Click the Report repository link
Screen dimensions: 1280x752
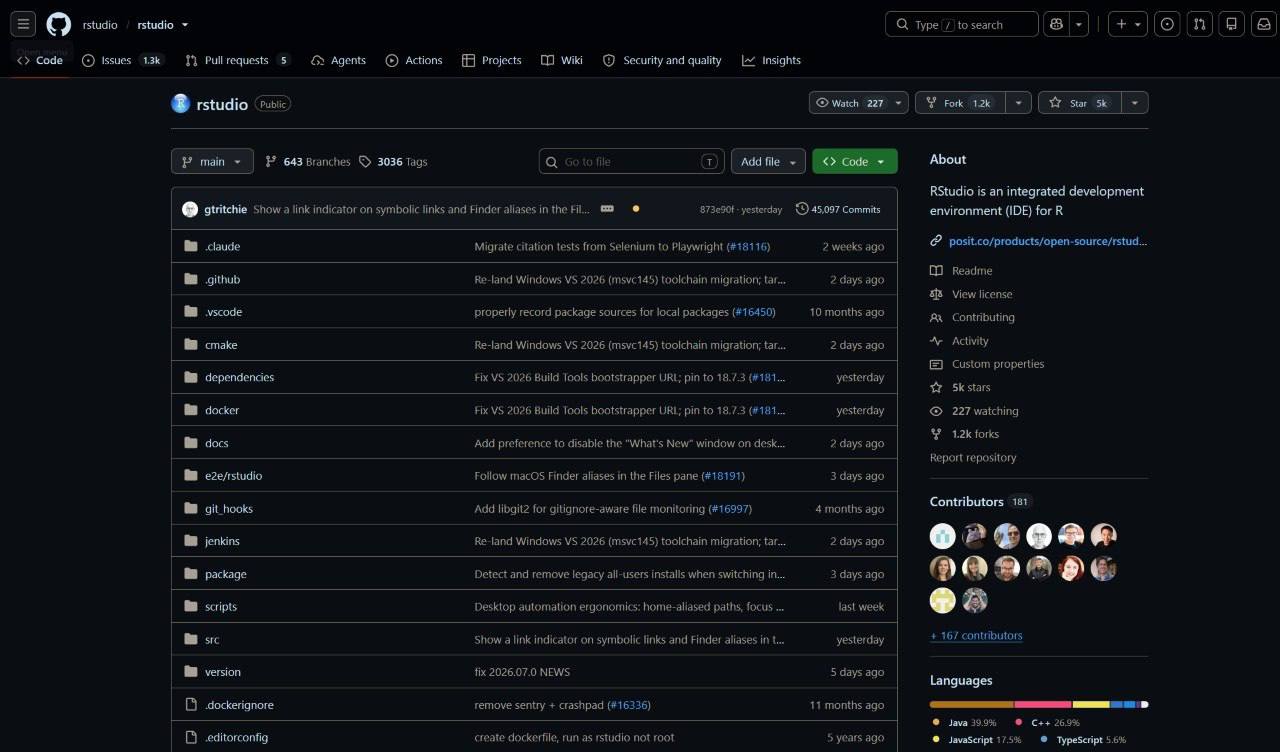(x=973, y=458)
